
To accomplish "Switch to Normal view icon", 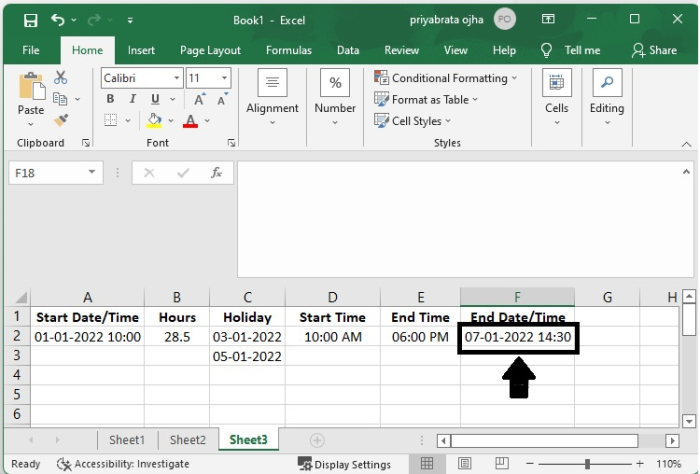I will click(427, 464).
